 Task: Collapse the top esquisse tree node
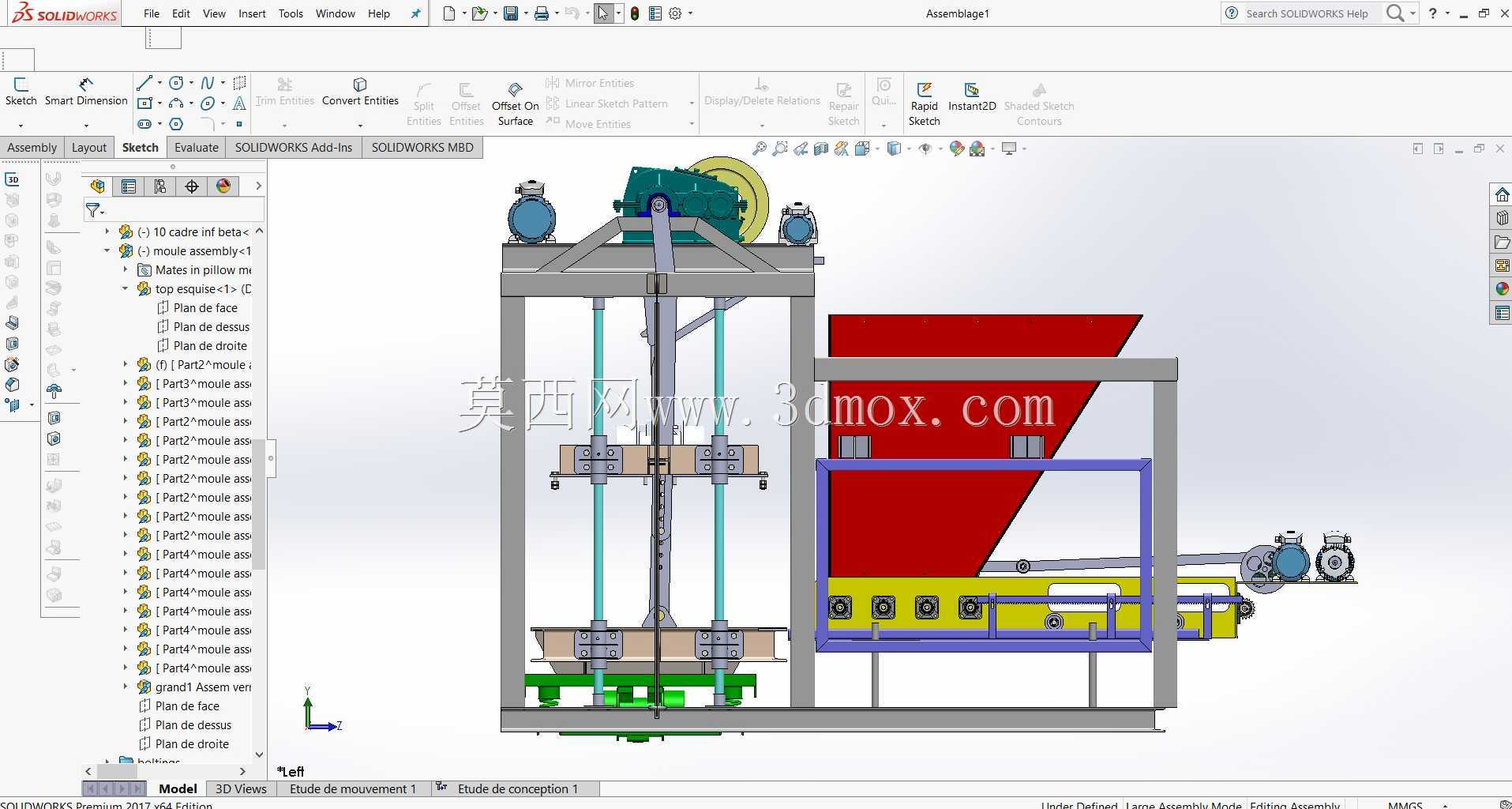[125, 289]
